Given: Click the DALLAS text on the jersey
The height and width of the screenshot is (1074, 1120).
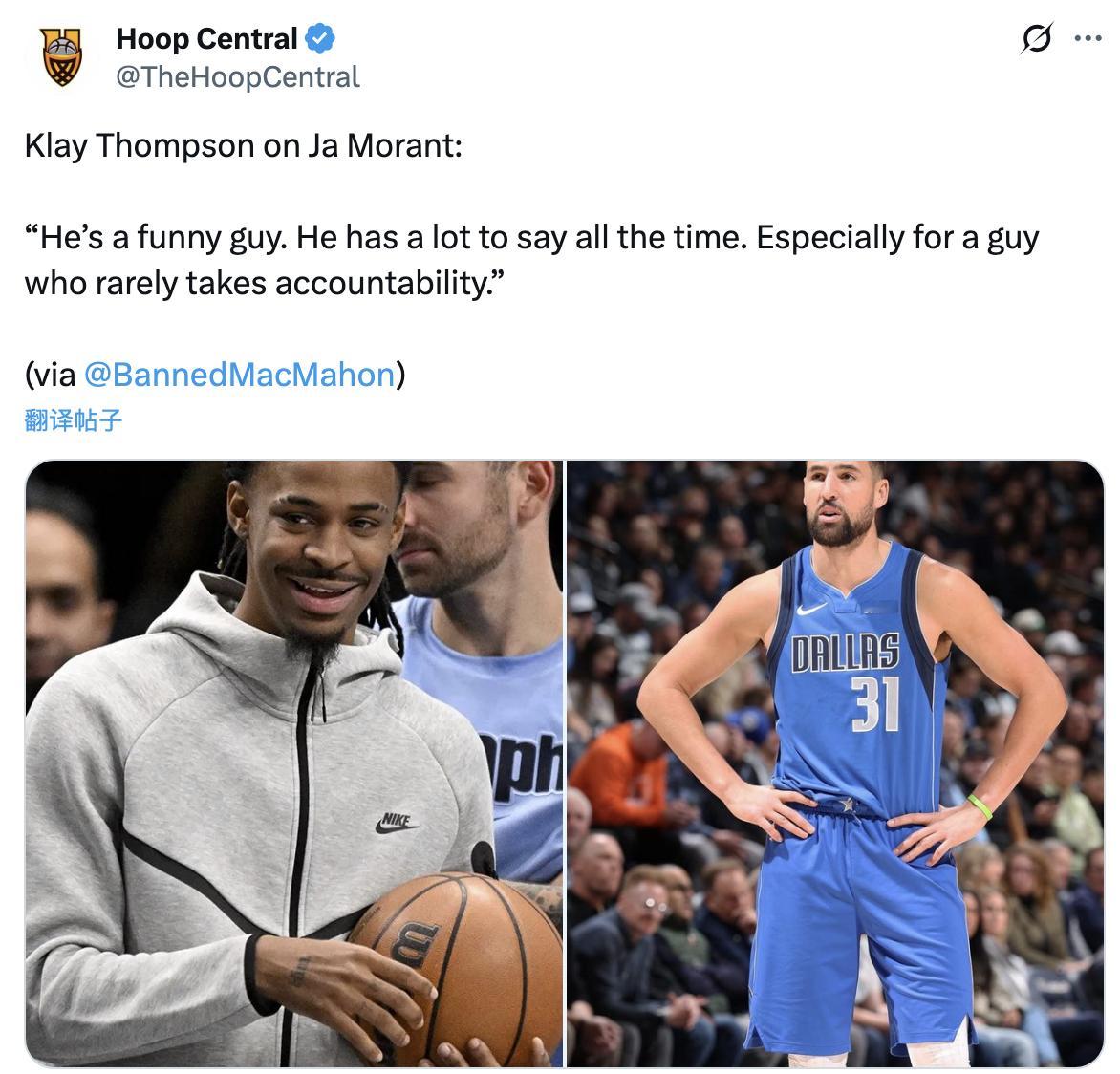Looking at the screenshot, I should (x=845, y=652).
